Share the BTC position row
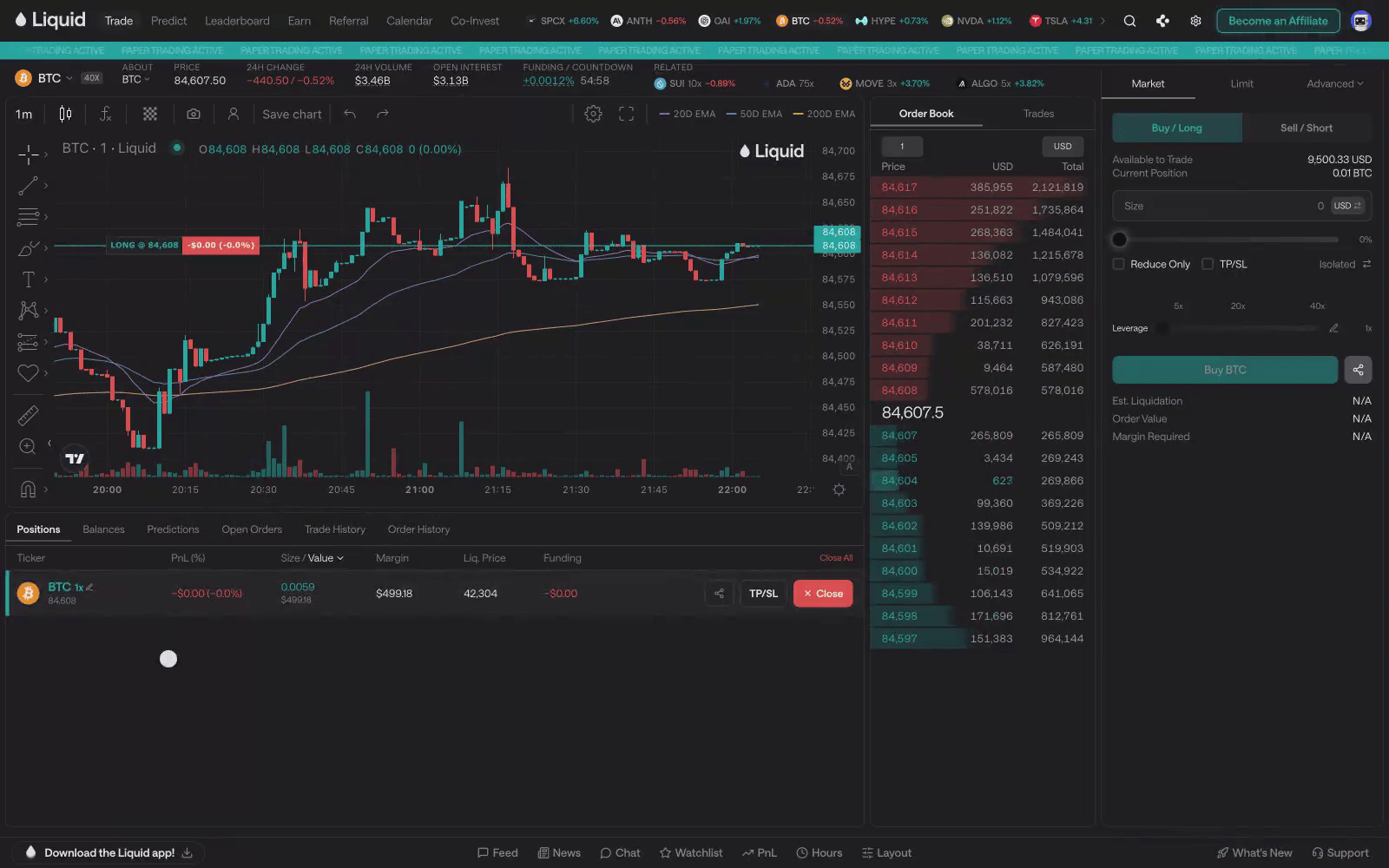This screenshot has width=1389, height=868. pyautogui.click(x=719, y=594)
